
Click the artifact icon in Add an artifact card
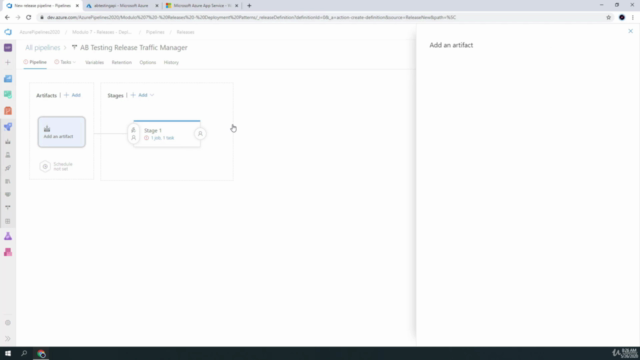pyautogui.click(x=47, y=129)
